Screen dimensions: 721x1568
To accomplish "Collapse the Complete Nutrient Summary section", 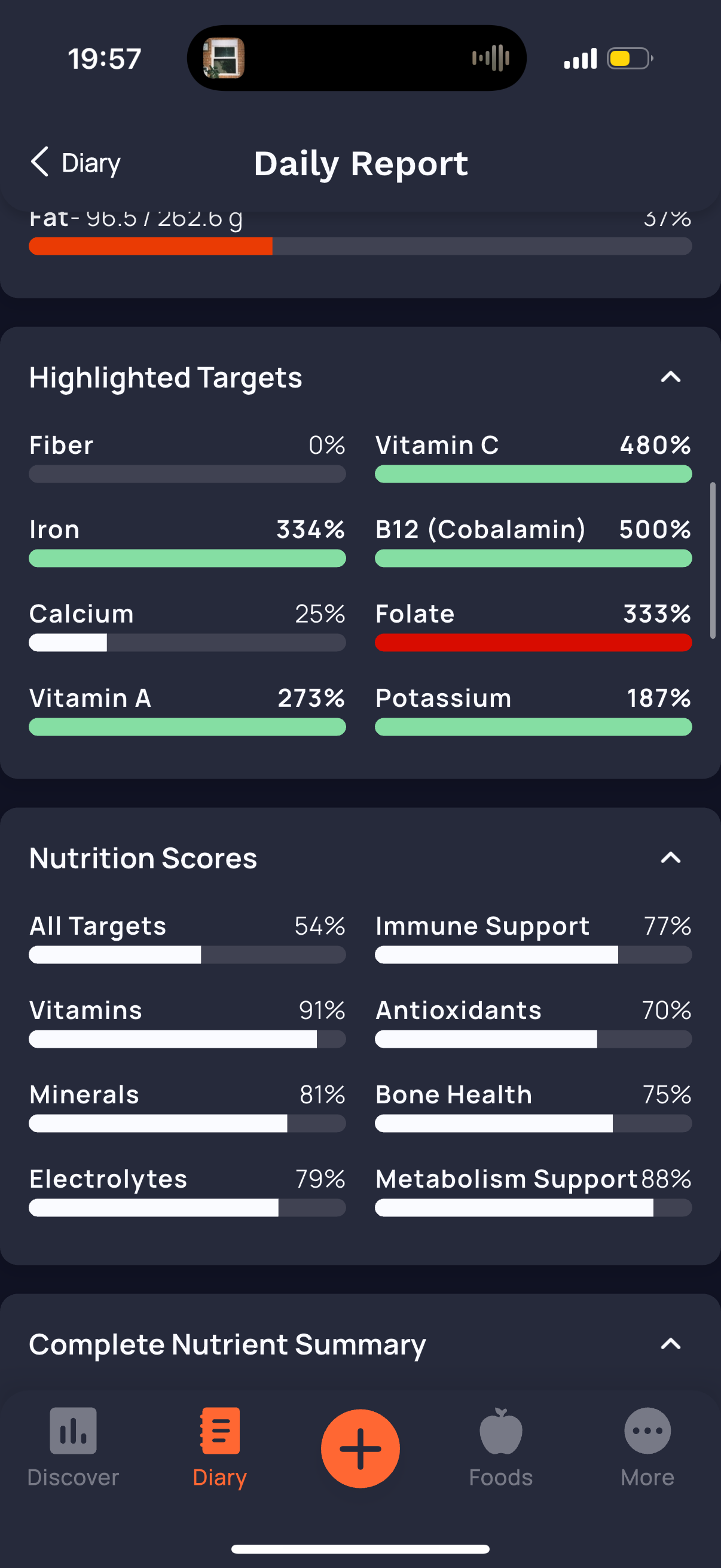I will pyautogui.click(x=671, y=1343).
